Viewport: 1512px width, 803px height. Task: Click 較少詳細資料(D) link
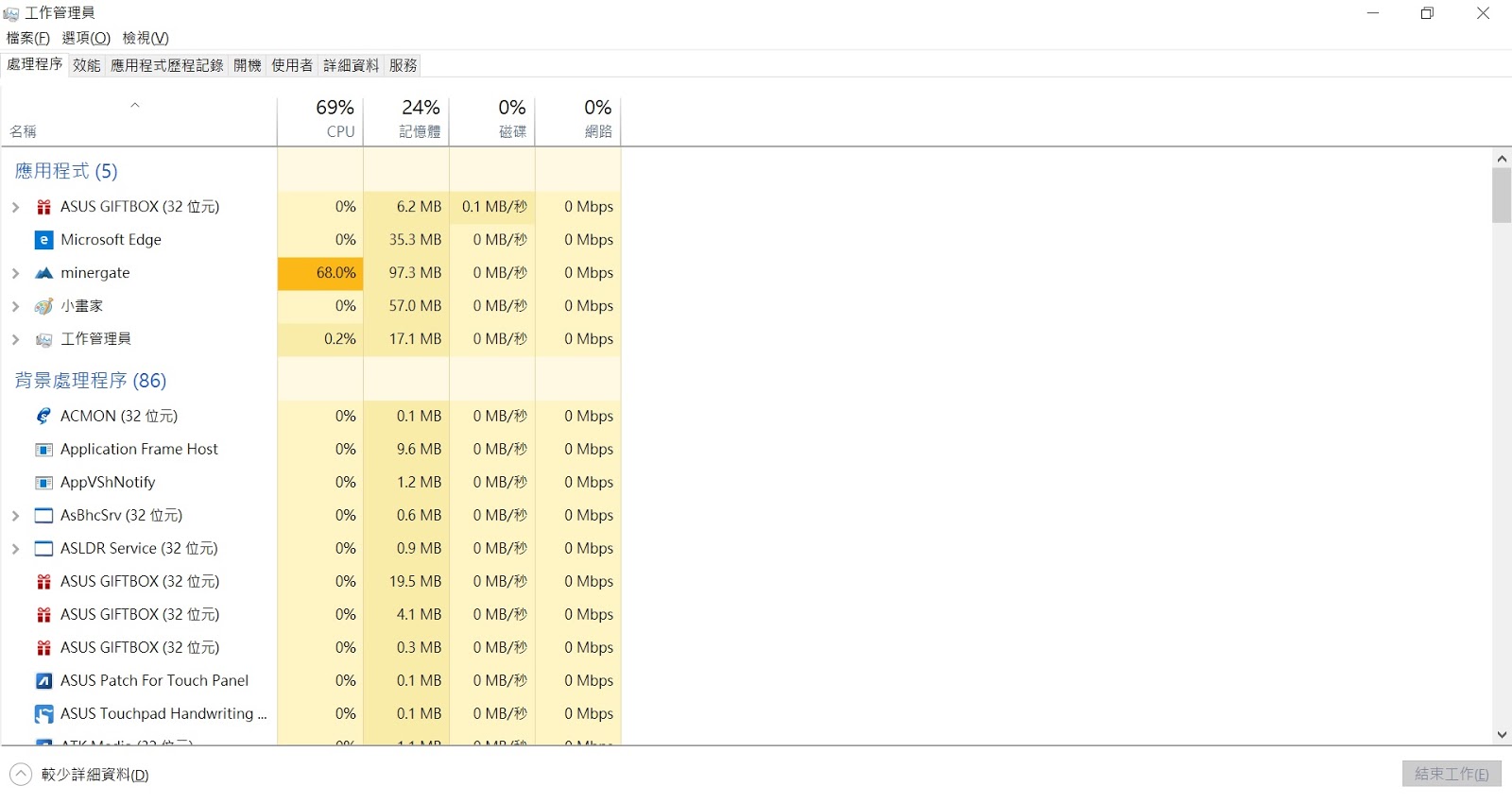pos(94,775)
